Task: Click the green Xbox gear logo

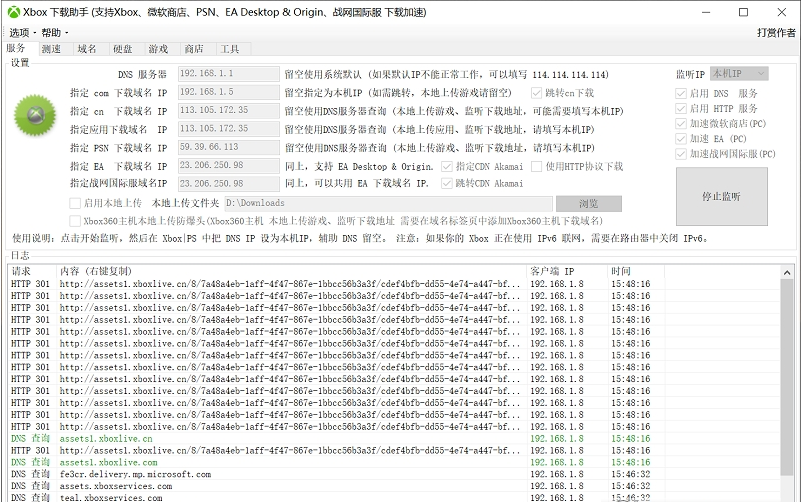Action: point(35,115)
